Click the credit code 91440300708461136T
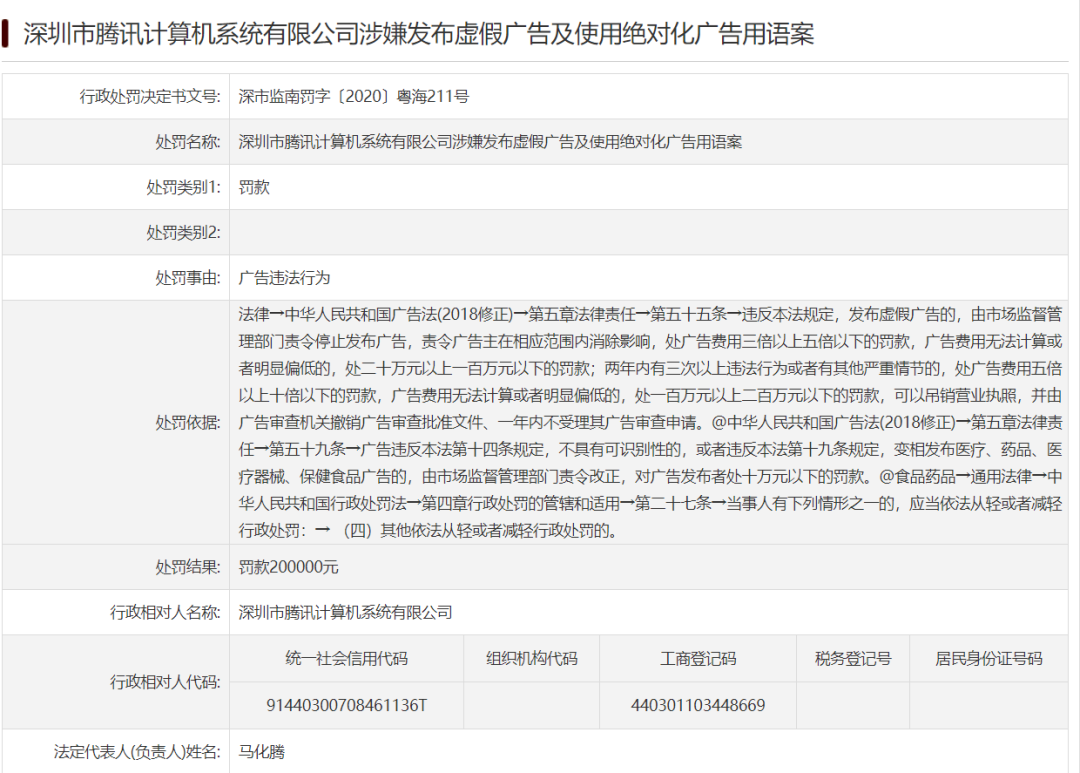This screenshot has width=1080, height=773. (346, 705)
